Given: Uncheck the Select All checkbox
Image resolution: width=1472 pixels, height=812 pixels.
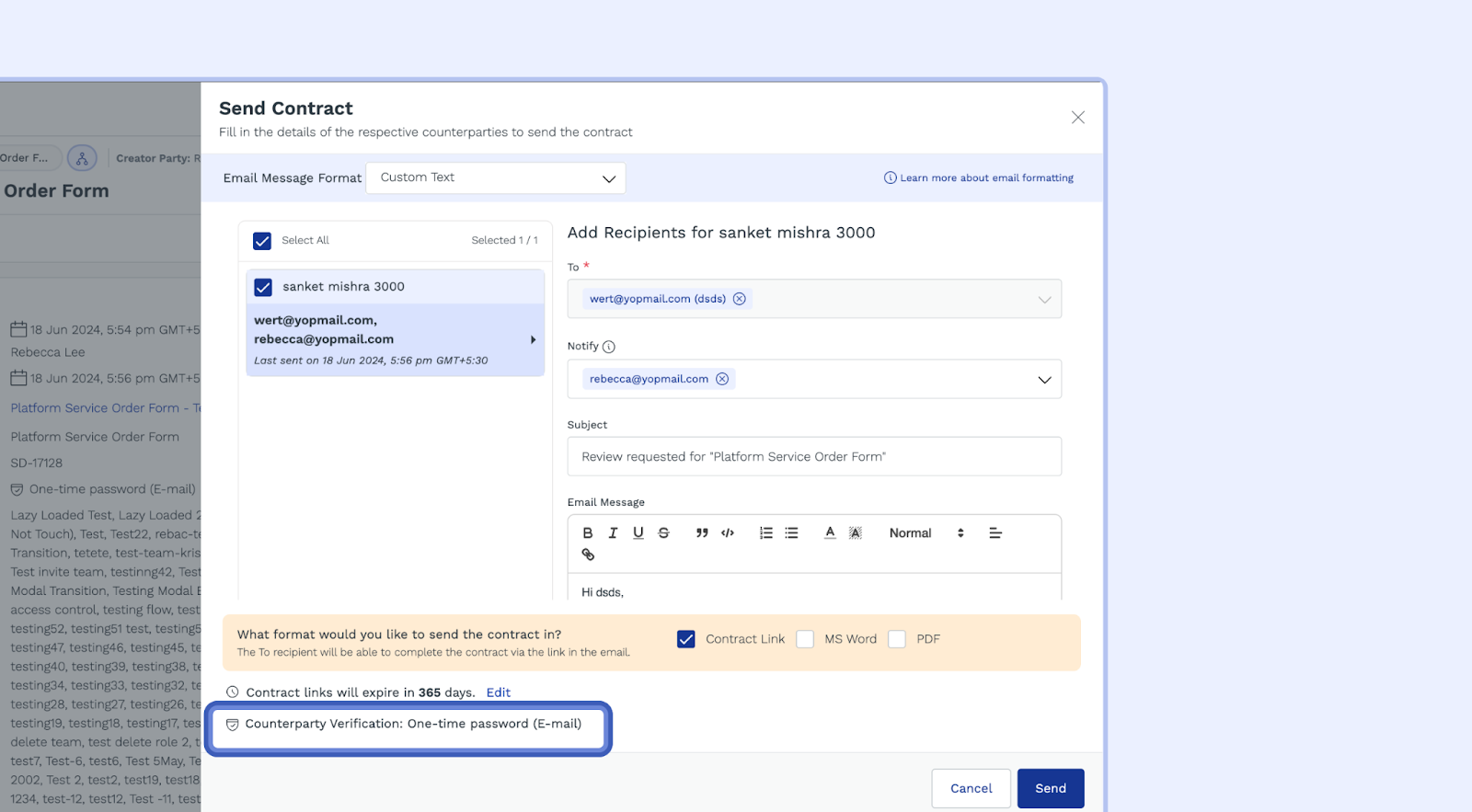Looking at the screenshot, I should 262,241.
